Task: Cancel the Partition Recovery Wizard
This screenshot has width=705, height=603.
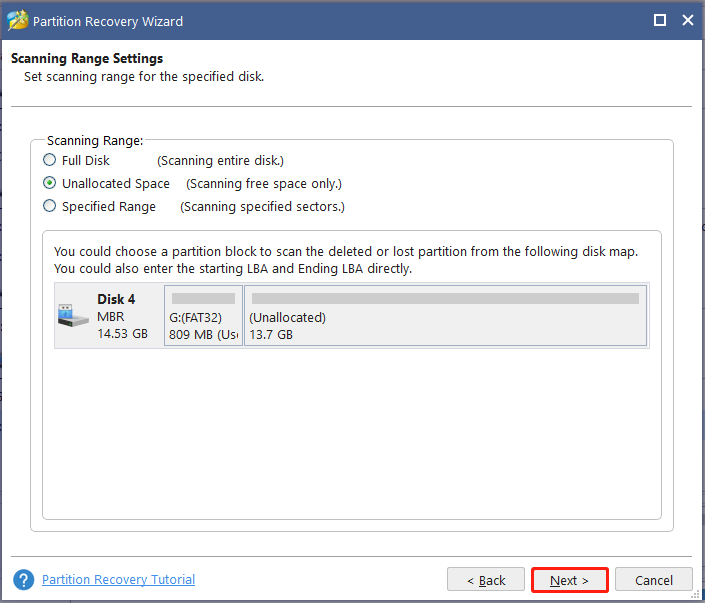Action: pos(653,580)
